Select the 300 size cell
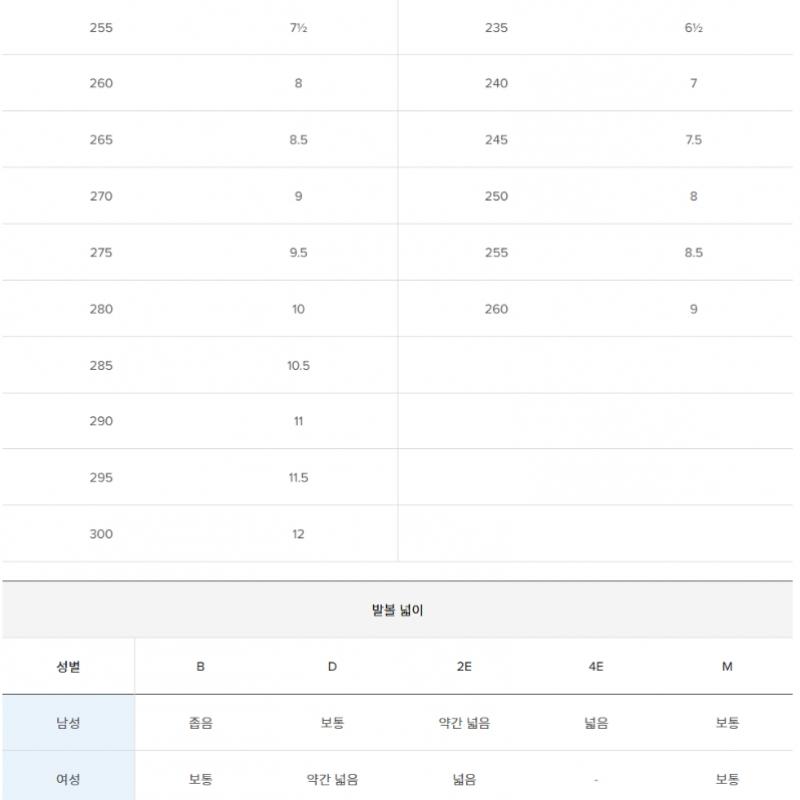The width and height of the screenshot is (800, 800). (x=101, y=534)
